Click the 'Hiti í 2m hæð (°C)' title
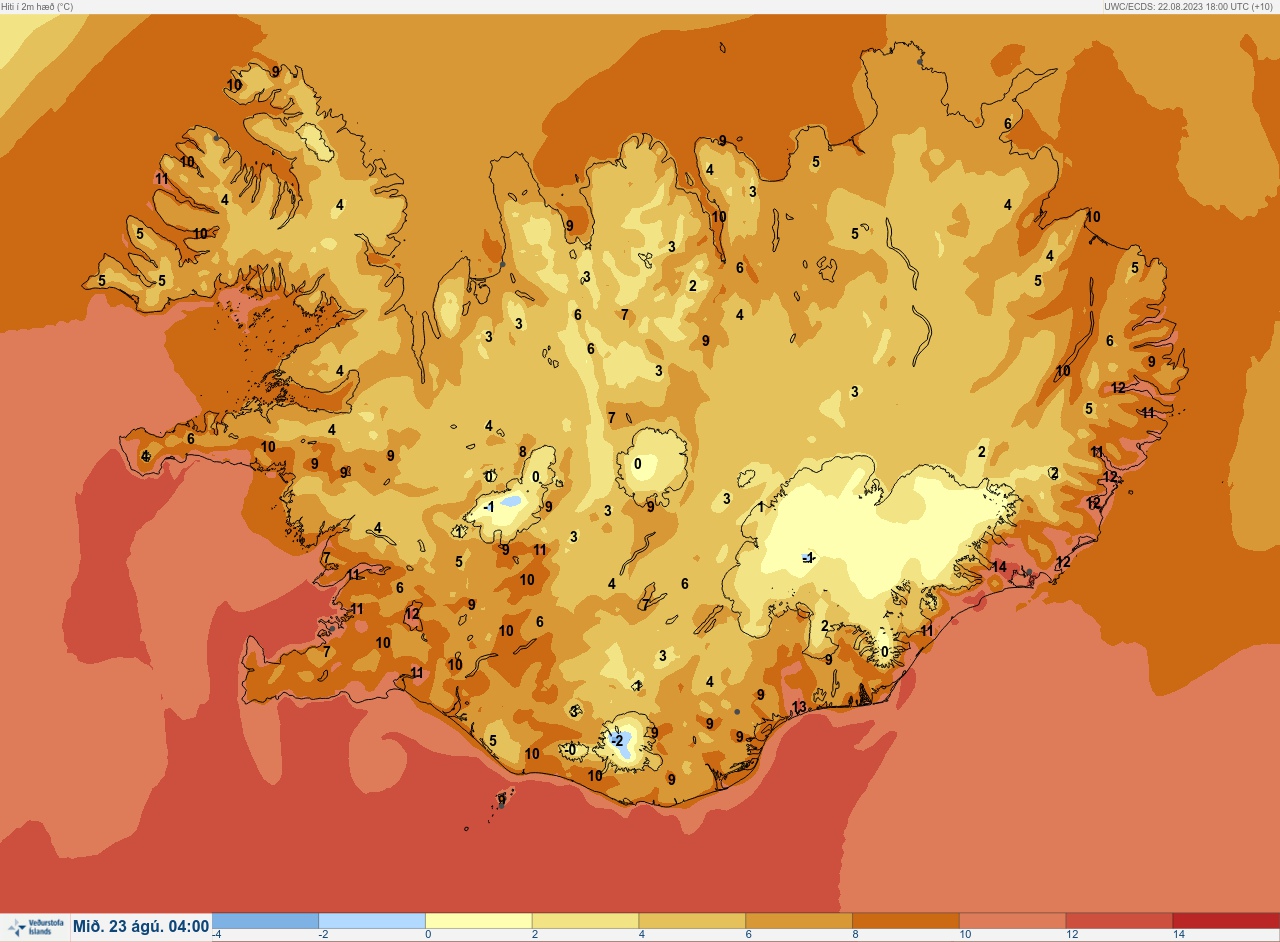 tap(37, 6)
